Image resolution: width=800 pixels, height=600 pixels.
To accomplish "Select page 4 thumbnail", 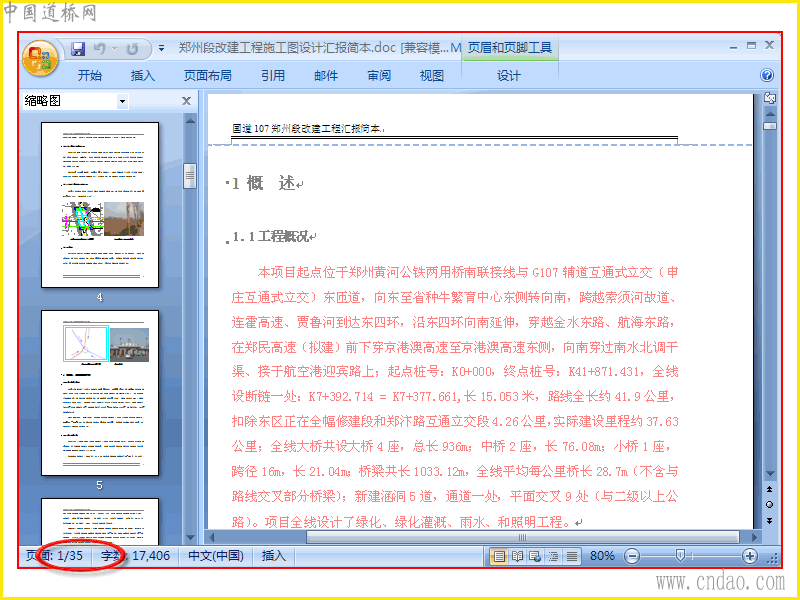I will coord(100,205).
